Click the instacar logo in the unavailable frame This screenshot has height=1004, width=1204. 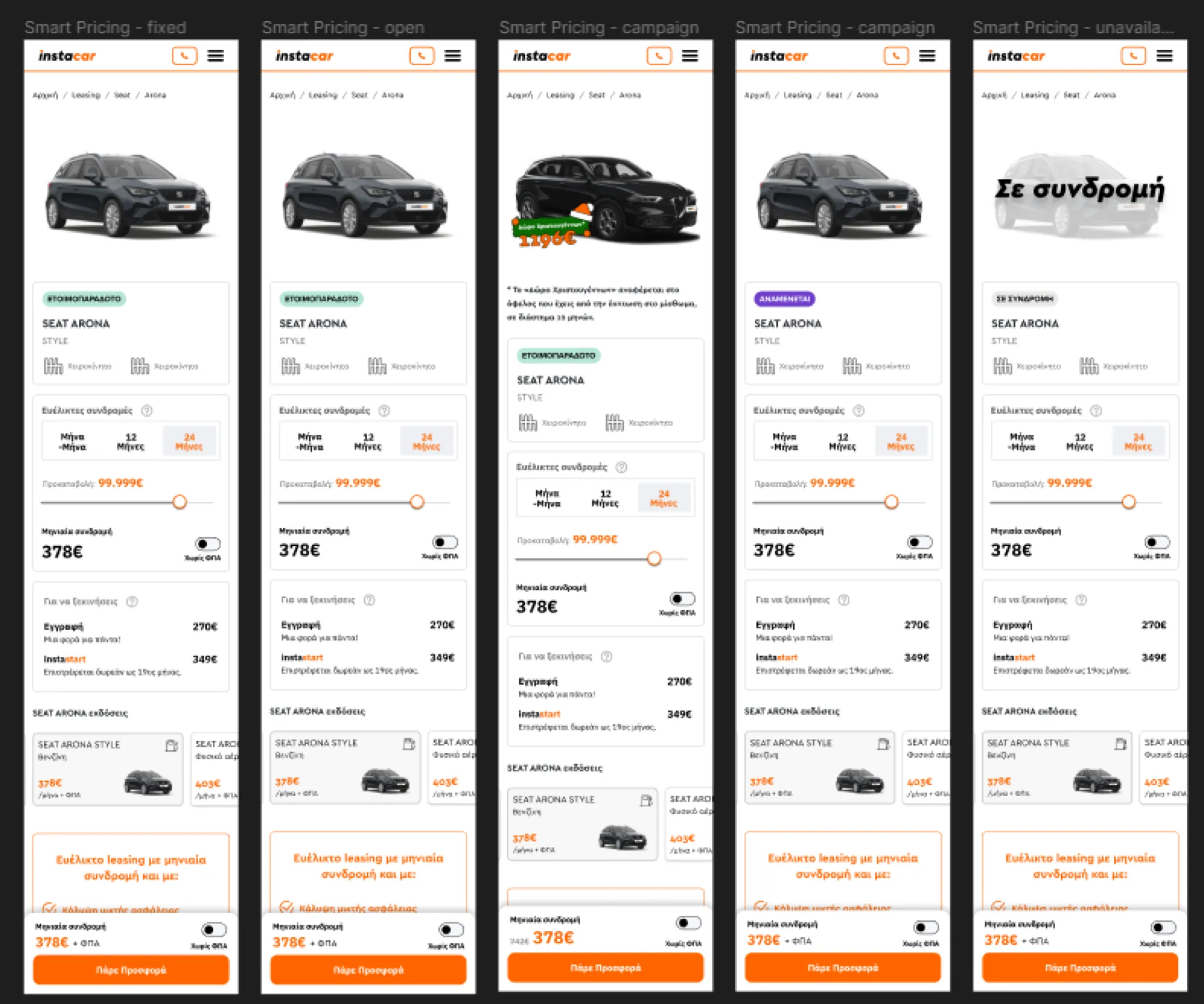click(1016, 56)
